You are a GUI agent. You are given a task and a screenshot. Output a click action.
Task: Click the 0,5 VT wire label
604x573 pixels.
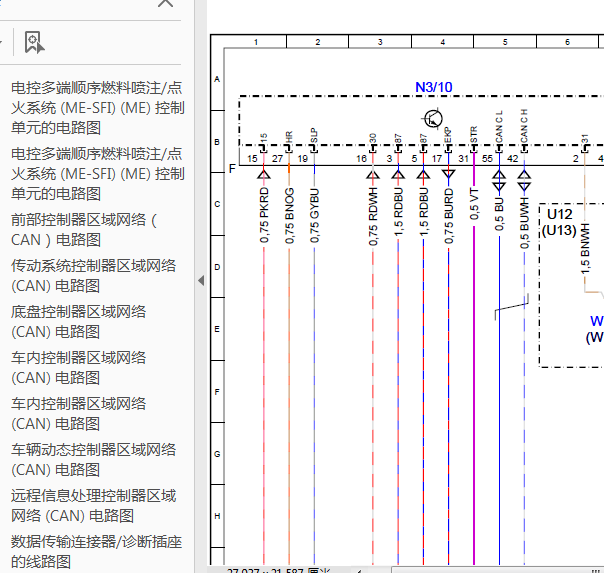point(474,204)
